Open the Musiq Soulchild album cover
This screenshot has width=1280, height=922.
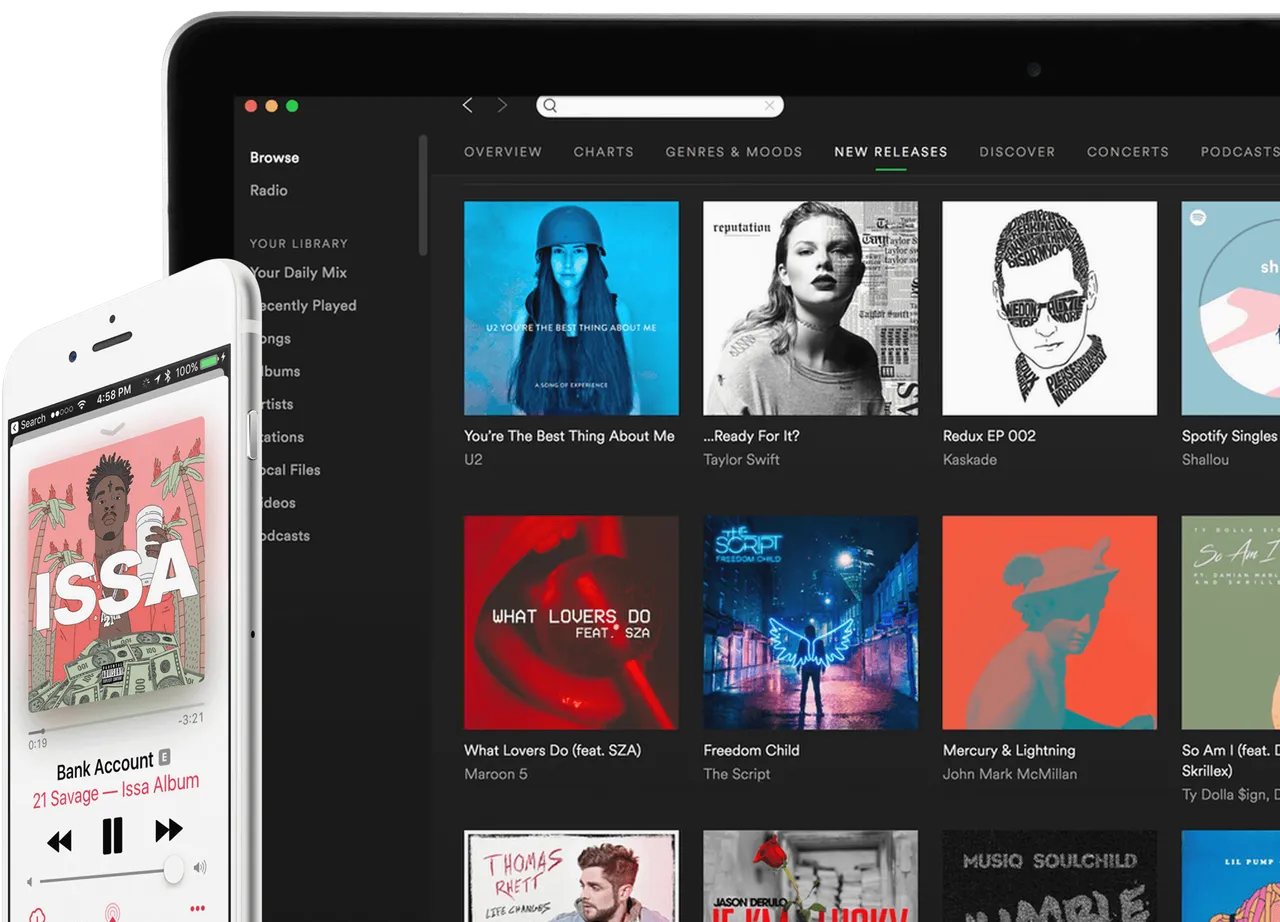(x=1050, y=876)
